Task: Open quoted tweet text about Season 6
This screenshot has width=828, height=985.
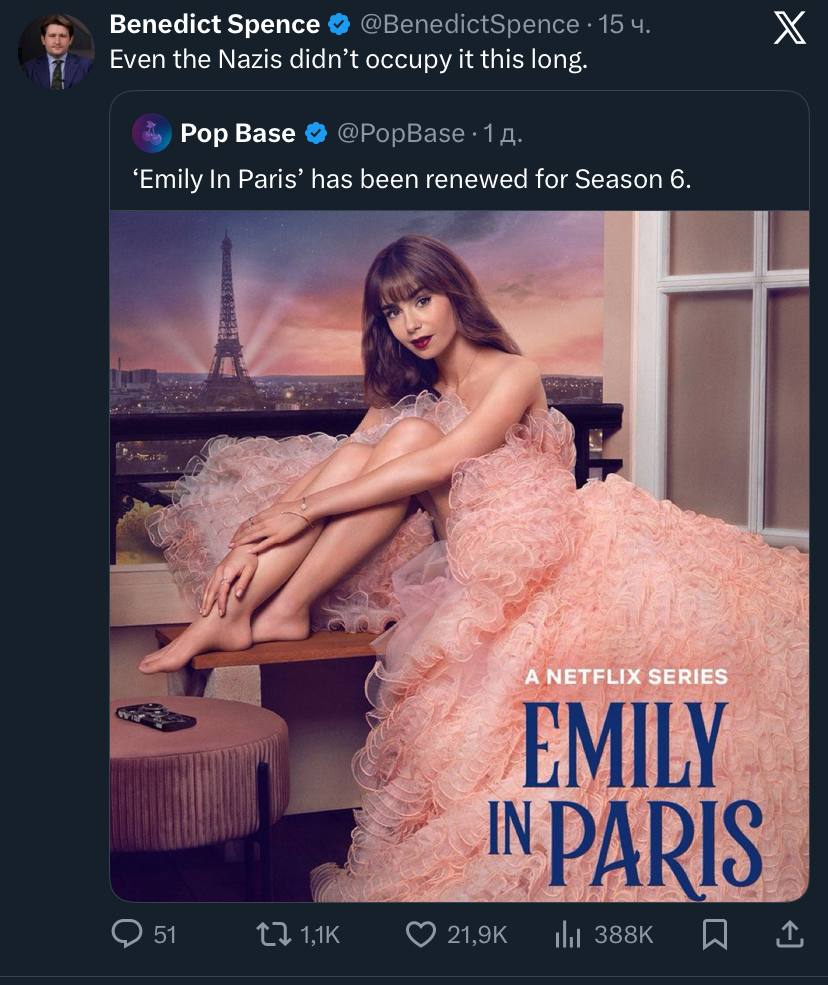Action: click(411, 179)
